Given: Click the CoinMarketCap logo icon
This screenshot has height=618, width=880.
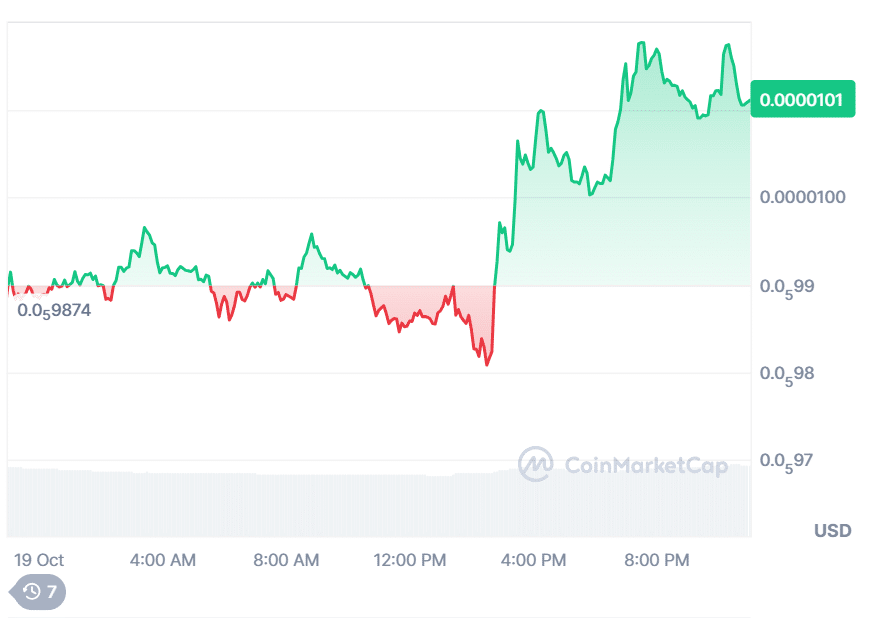Looking at the screenshot, I should point(536,464).
